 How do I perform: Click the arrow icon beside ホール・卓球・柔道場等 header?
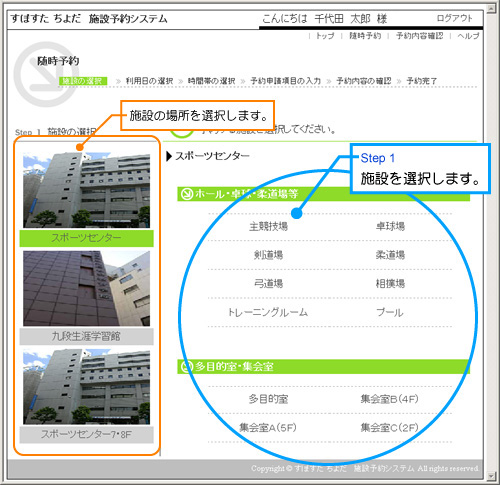tap(187, 194)
